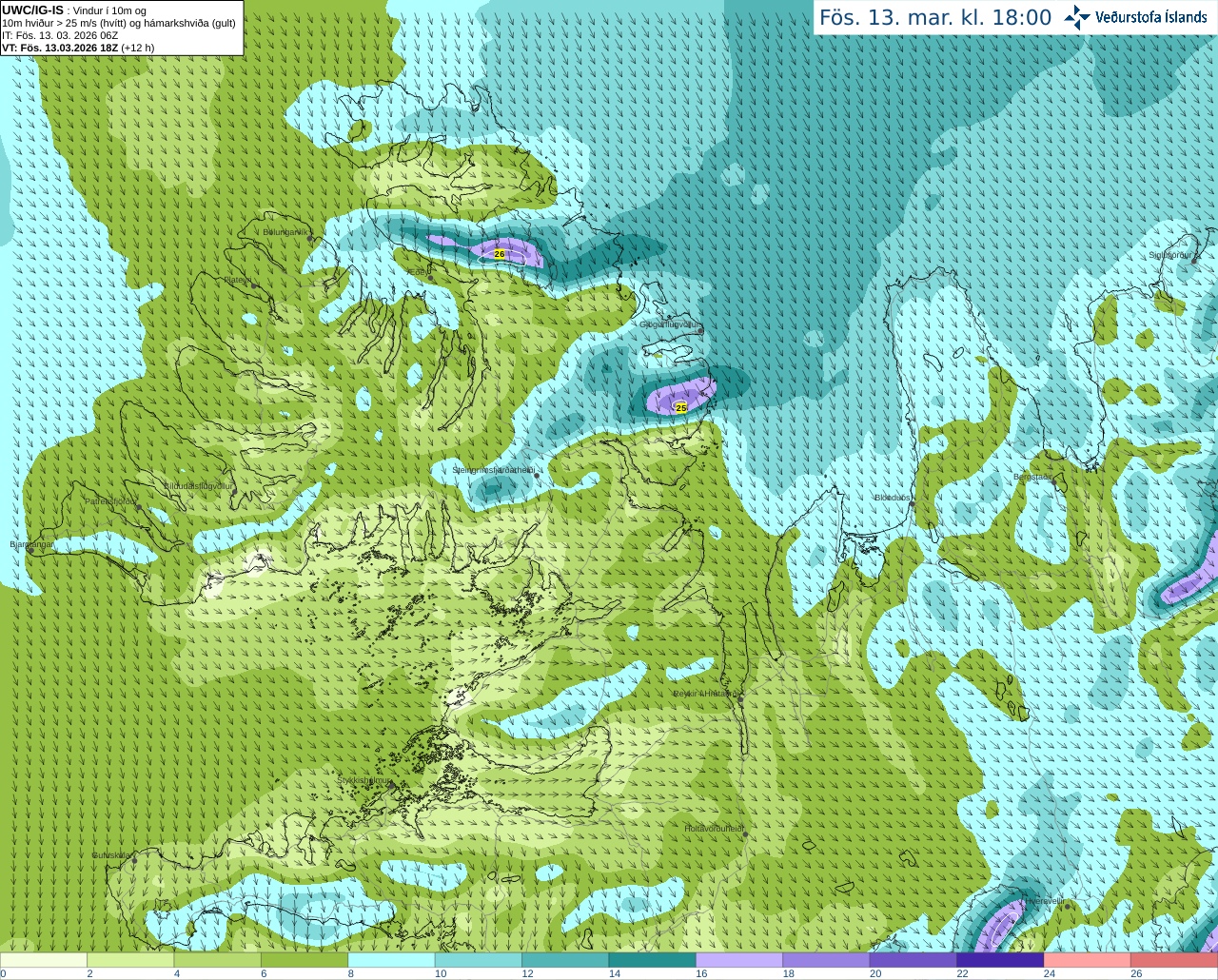Click the Flateyri station label

click(238, 280)
